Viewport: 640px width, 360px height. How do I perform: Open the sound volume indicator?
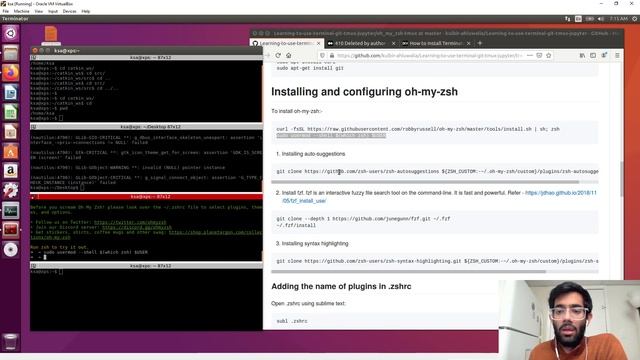pyautogui.click(x=601, y=19)
